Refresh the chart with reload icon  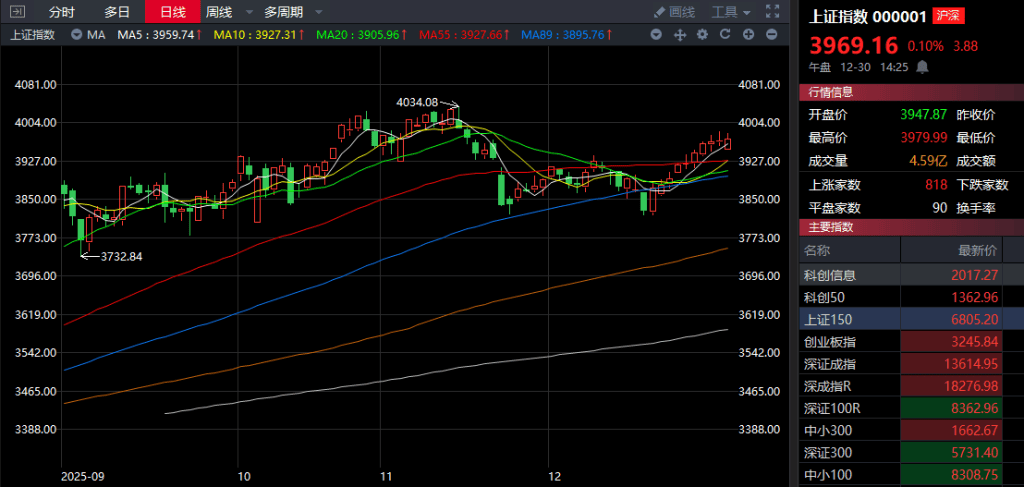tap(725, 34)
